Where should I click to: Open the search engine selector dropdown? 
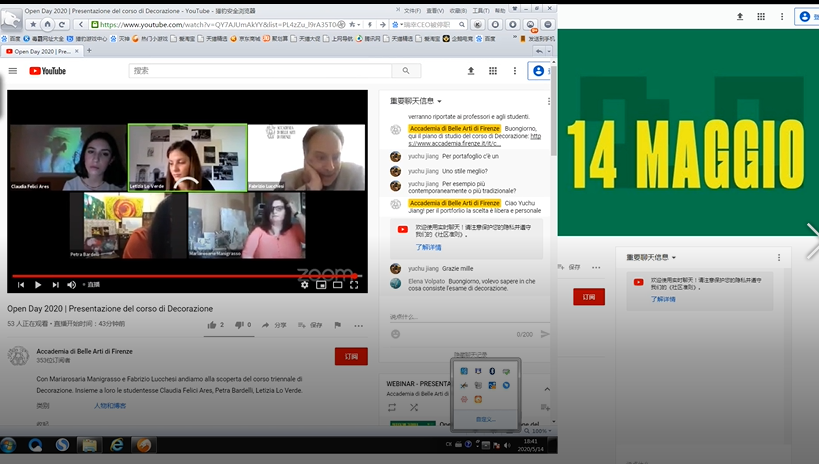(397, 24)
